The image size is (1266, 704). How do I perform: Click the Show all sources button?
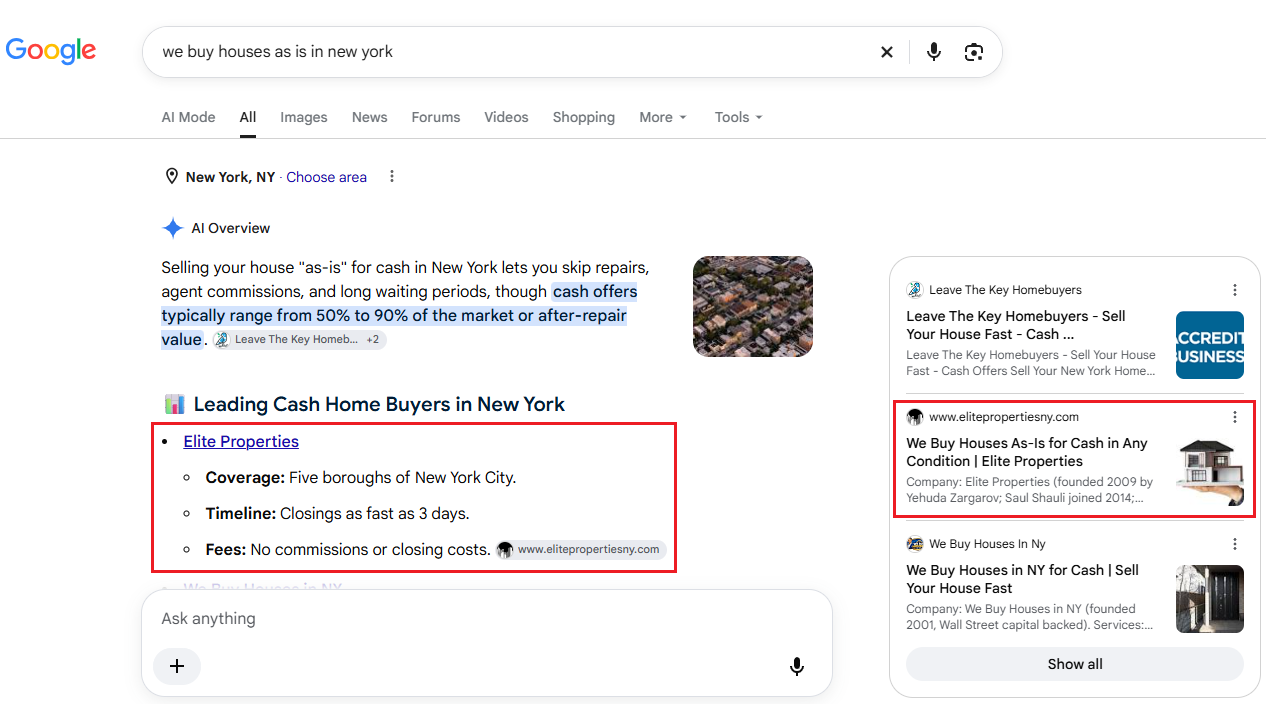point(1075,664)
